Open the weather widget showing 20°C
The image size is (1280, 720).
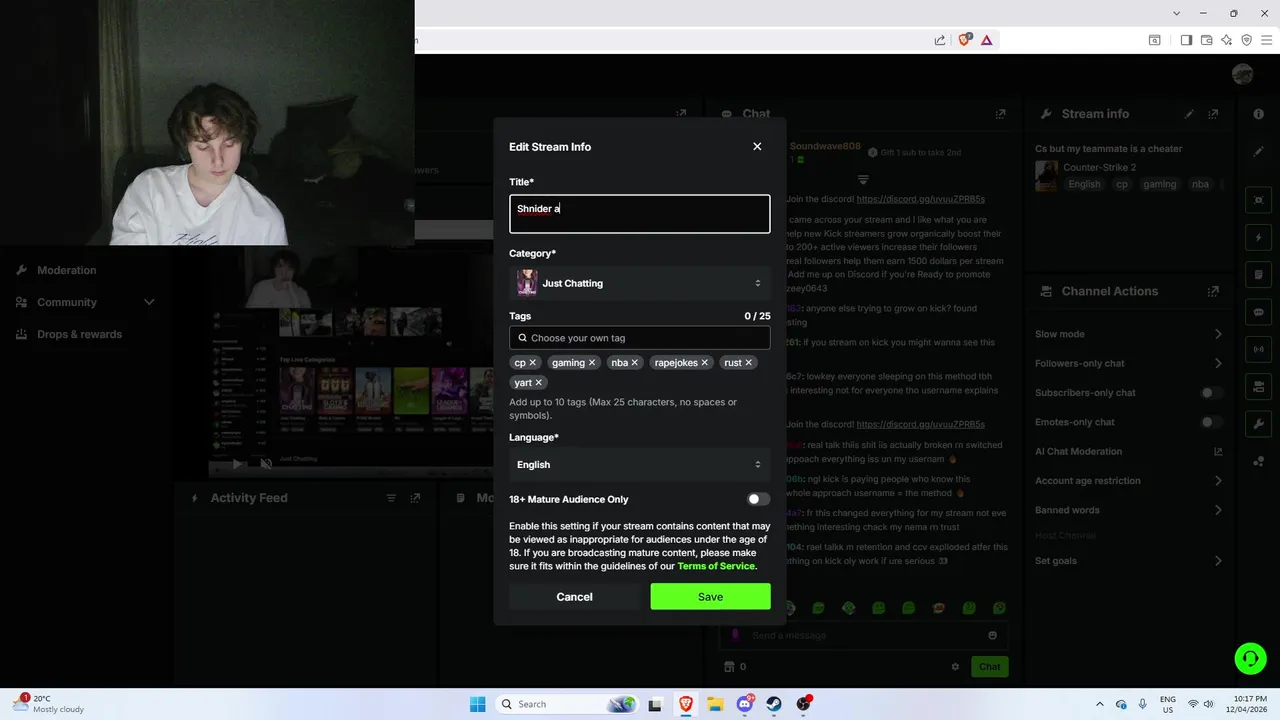[x=49, y=704]
